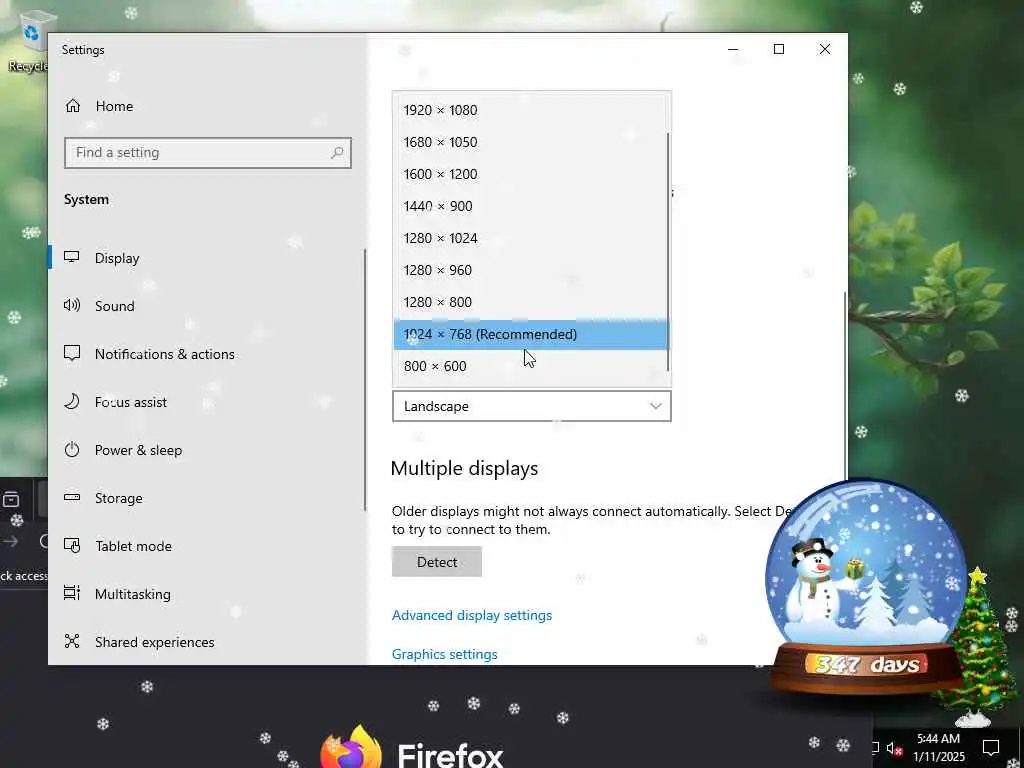Click the snow globe countdown widget
Image resolution: width=1024 pixels, height=768 pixels.
coord(865,586)
